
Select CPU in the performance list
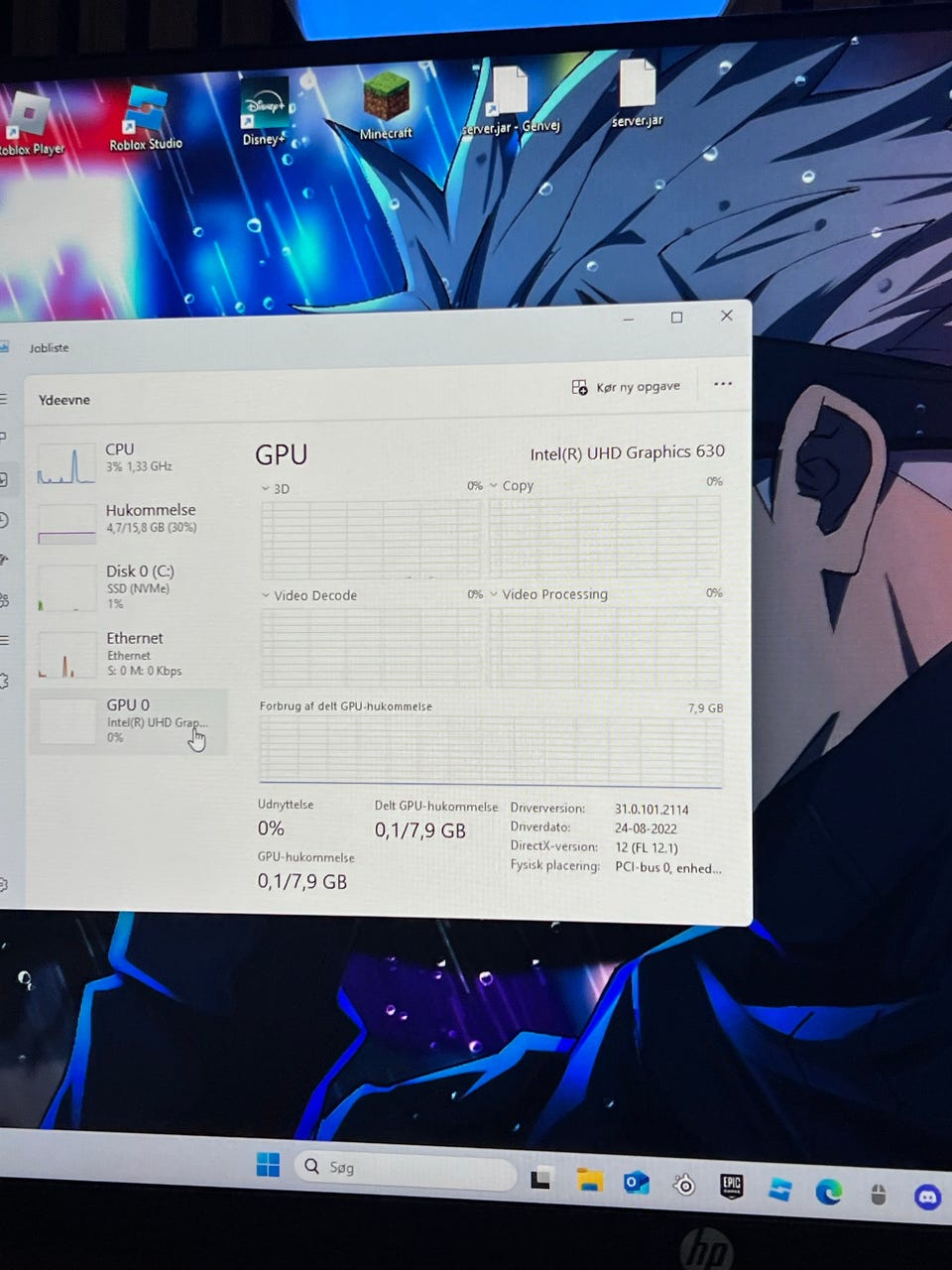[x=129, y=462]
